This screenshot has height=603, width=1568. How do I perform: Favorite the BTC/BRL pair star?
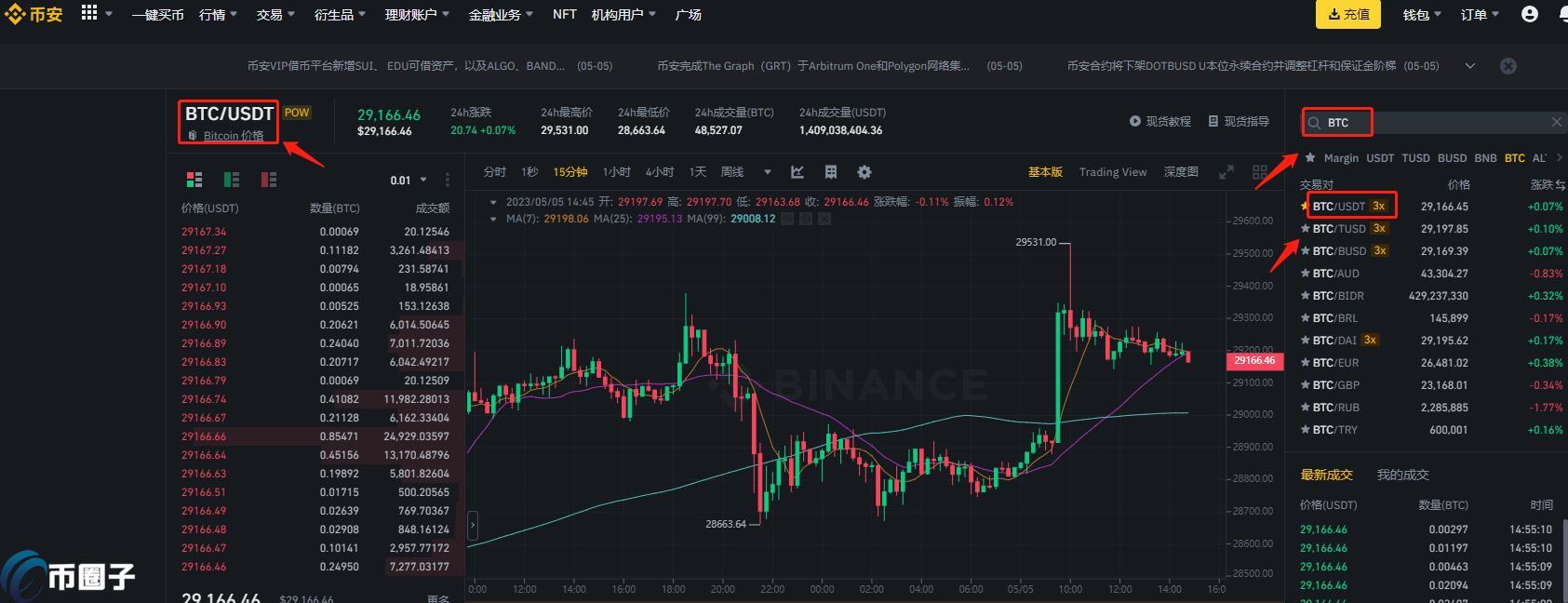(1305, 318)
